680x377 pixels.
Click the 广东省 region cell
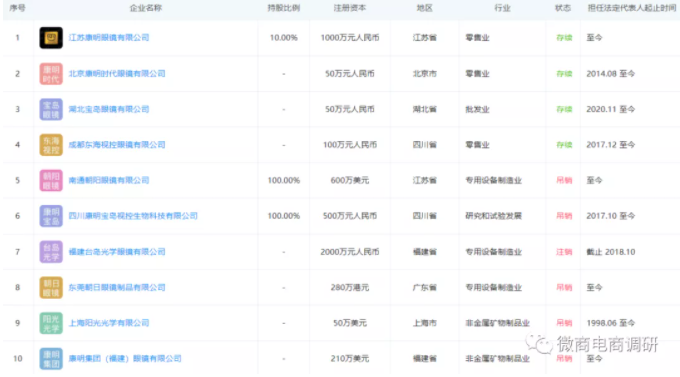(x=425, y=288)
